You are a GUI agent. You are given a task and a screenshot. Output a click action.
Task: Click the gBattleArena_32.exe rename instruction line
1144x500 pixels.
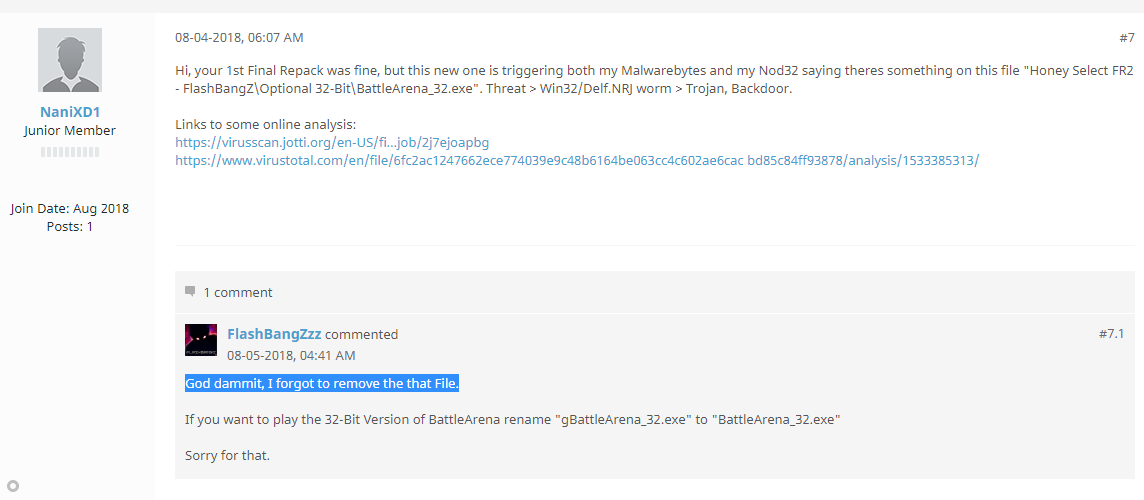pos(513,420)
